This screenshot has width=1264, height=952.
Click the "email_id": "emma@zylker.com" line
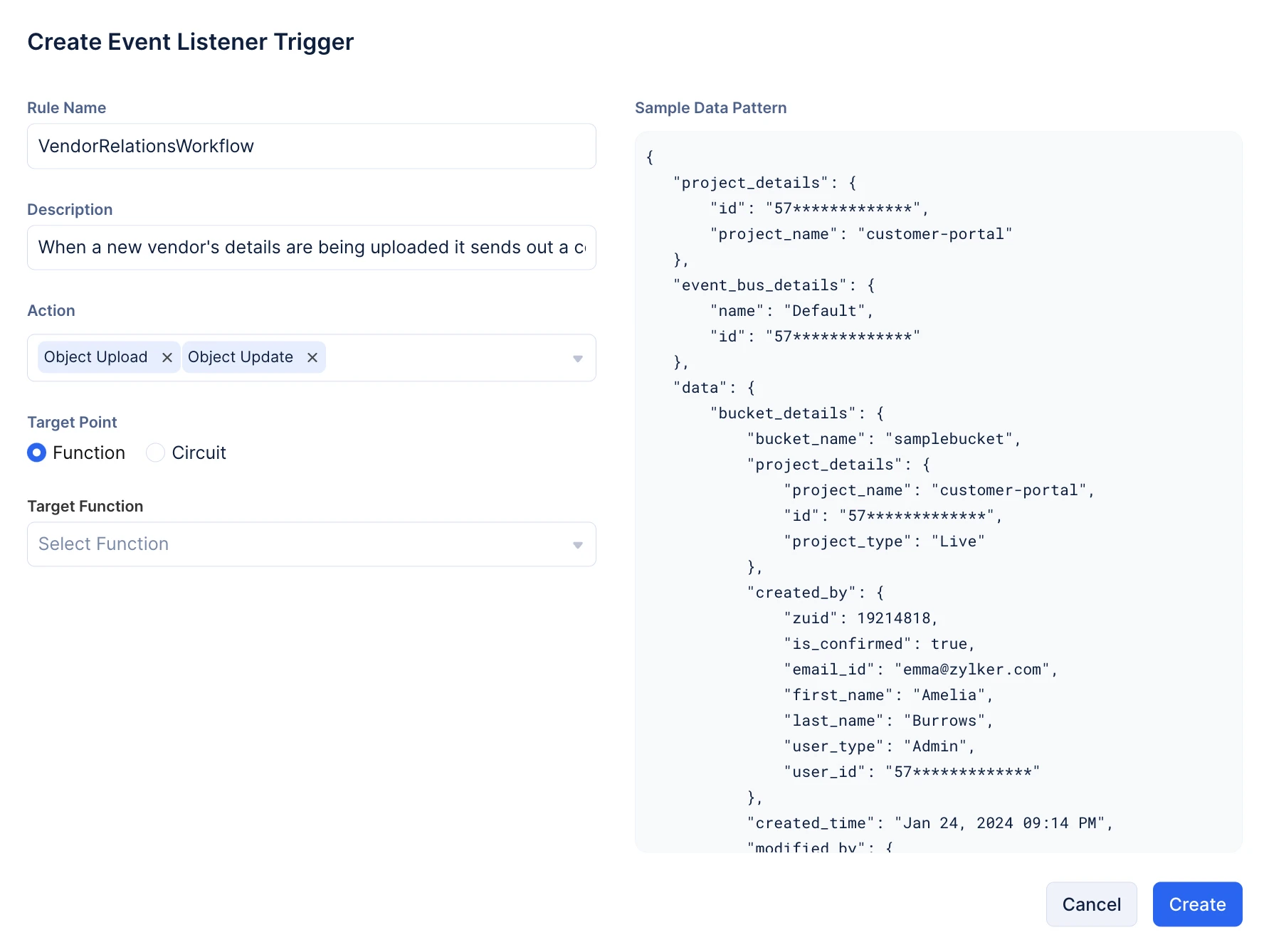pyautogui.click(x=921, y=670)
